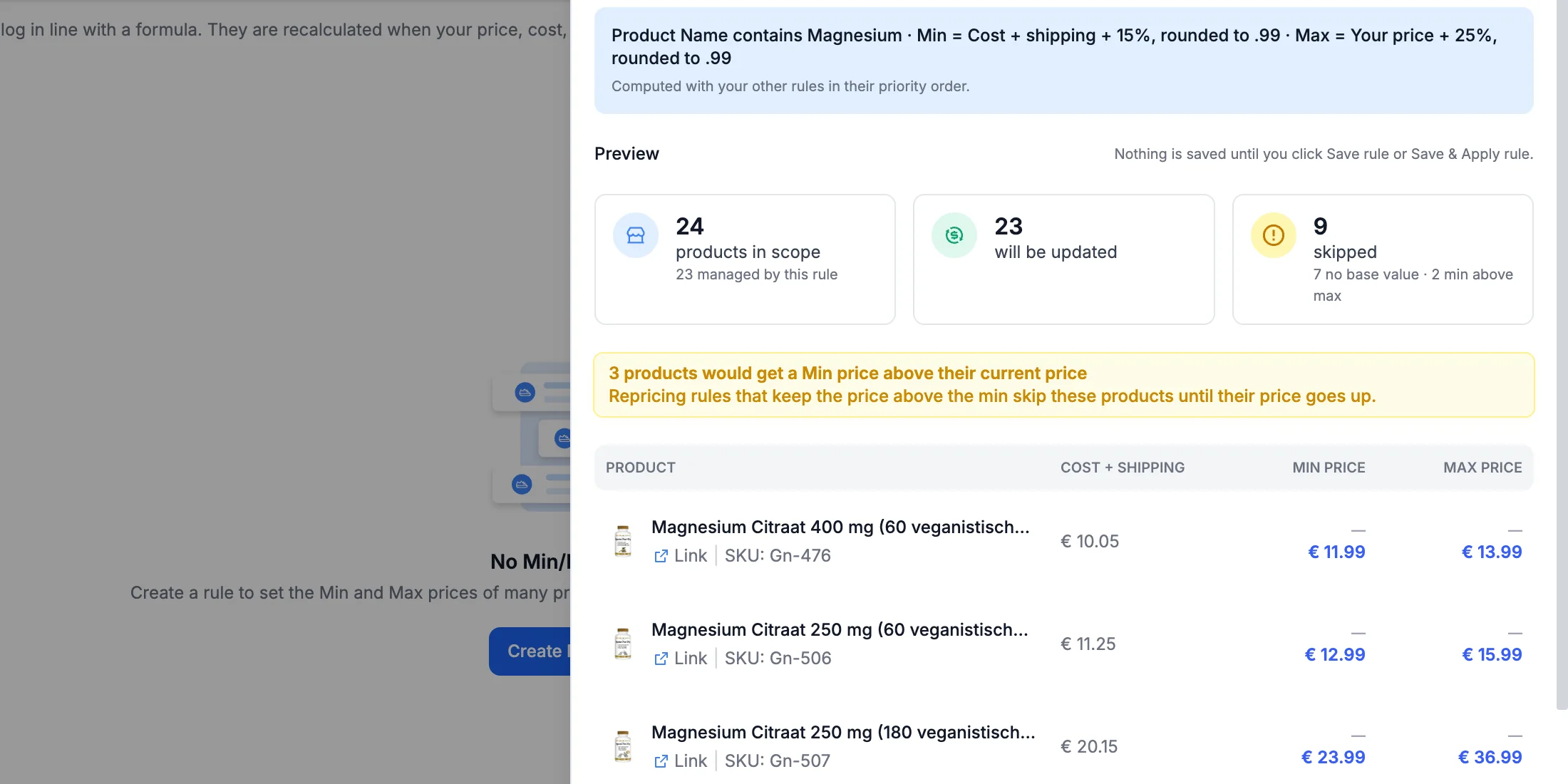Click the SKU: Gn-507 label
The height and width of the screenshot is (784, 1568).
[778, 761]
